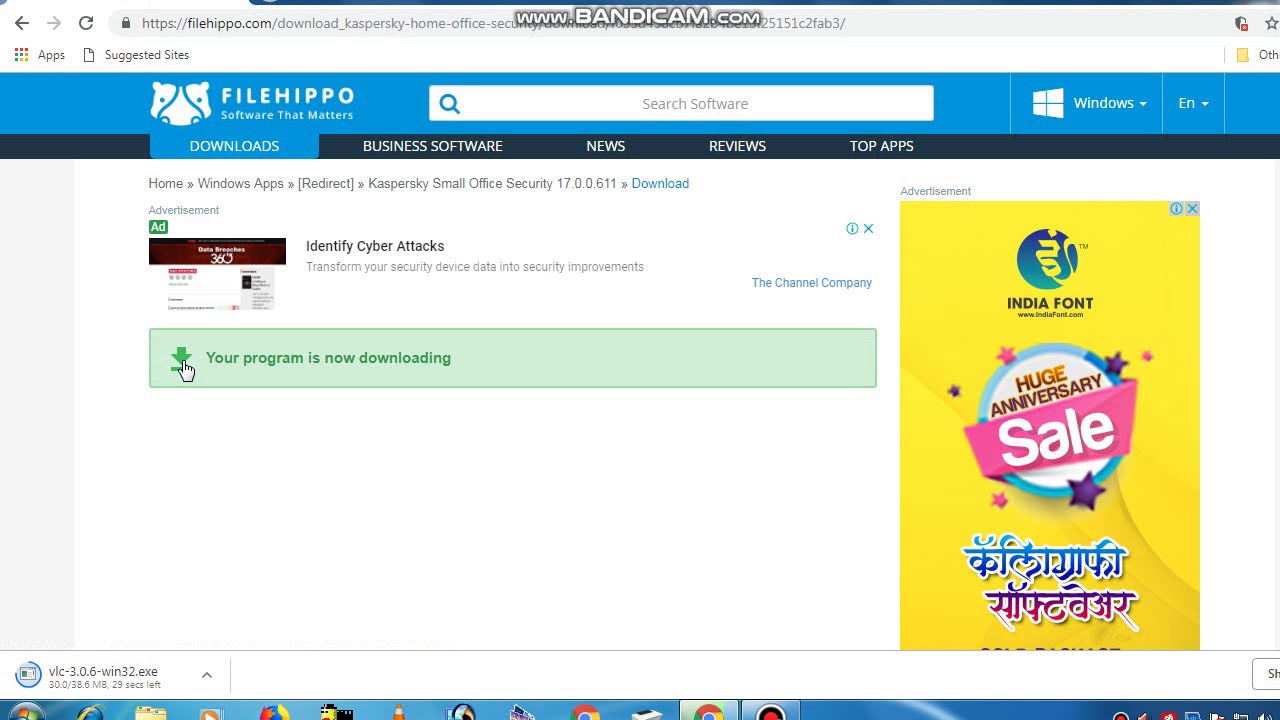Click the green download arrow icon
The width and height of the screenshot is (1280, 720).
(181, 359)
